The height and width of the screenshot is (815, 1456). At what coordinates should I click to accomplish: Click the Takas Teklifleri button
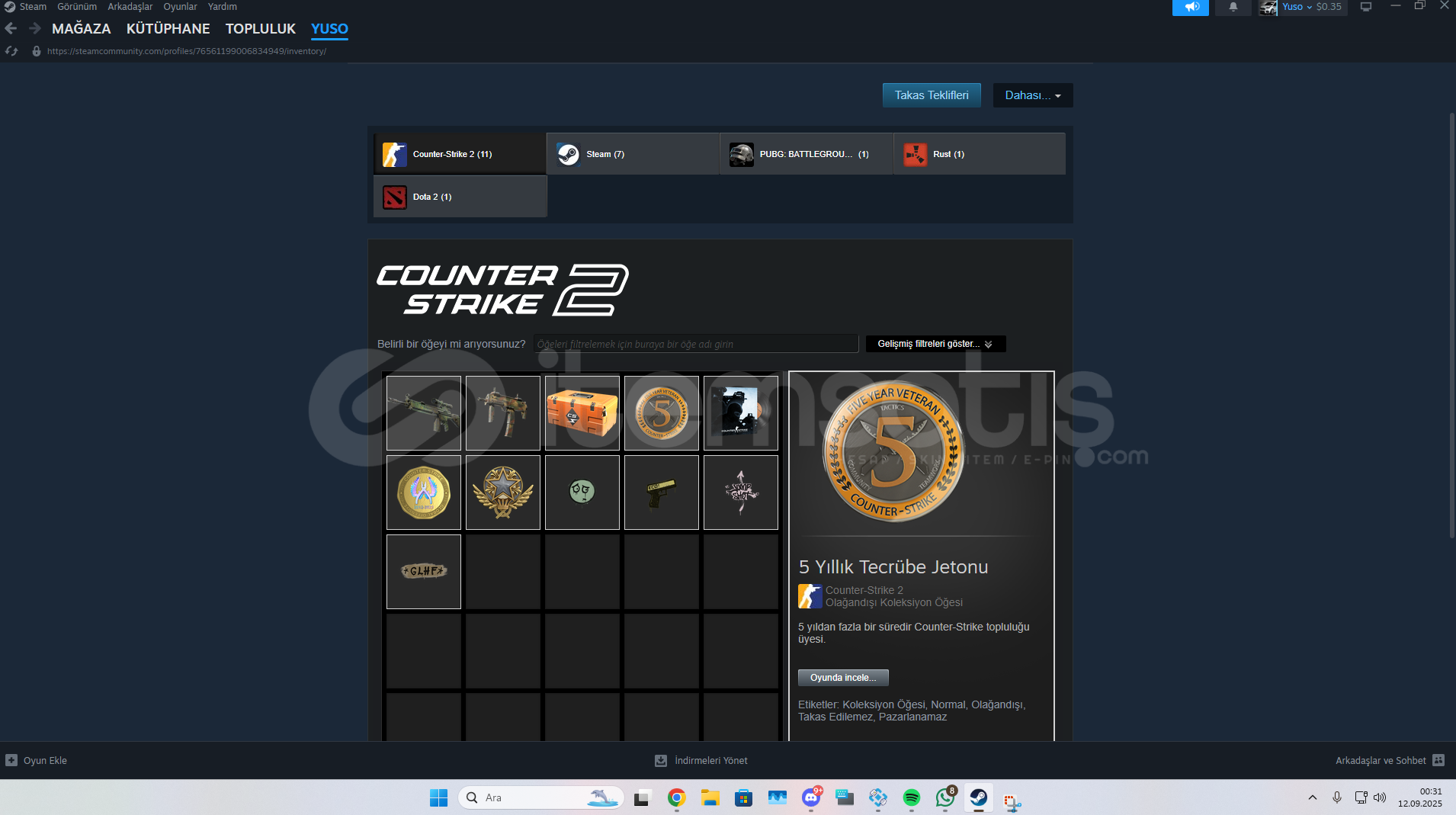click(x=932, y=95)
